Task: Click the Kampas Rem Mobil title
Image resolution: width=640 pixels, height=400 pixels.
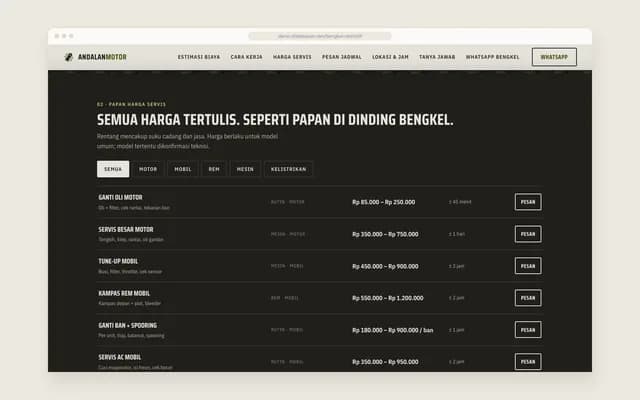Action: tap(124, 293)
